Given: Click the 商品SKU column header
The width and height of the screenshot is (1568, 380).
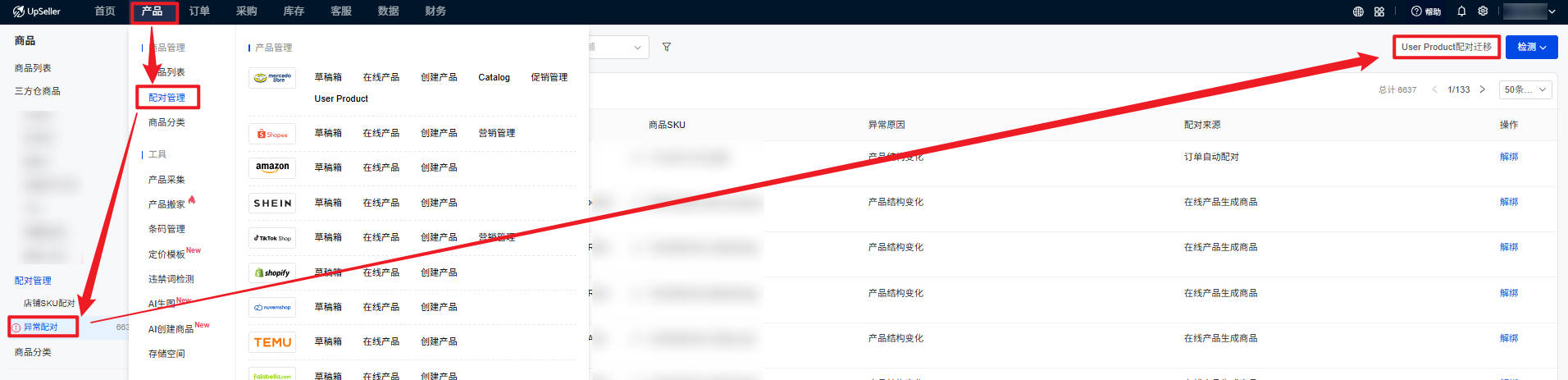Looking at the screenshot, I should click(x=667, y=125).
